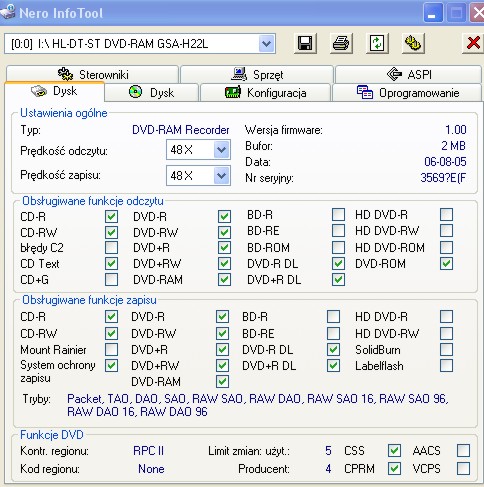This screenshot has height=487, width=484.
Task: Toggle the CD+G read checkbox
Action: tap(111, 280)
